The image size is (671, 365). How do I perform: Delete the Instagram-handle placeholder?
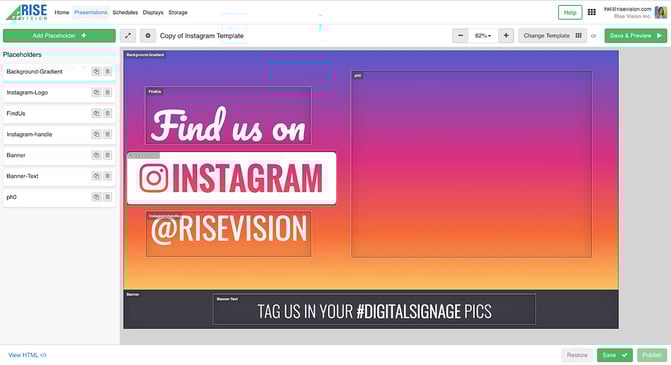107,134
